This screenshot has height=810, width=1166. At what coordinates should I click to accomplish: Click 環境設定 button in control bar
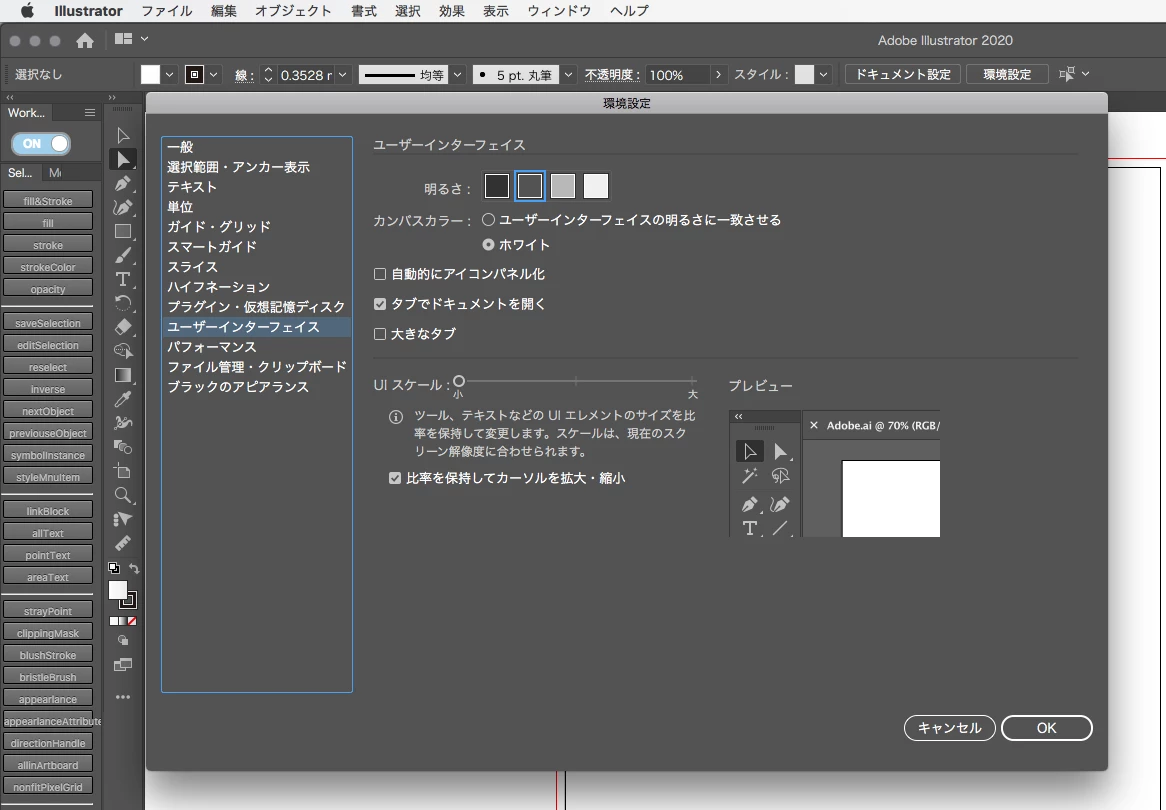1007,74
